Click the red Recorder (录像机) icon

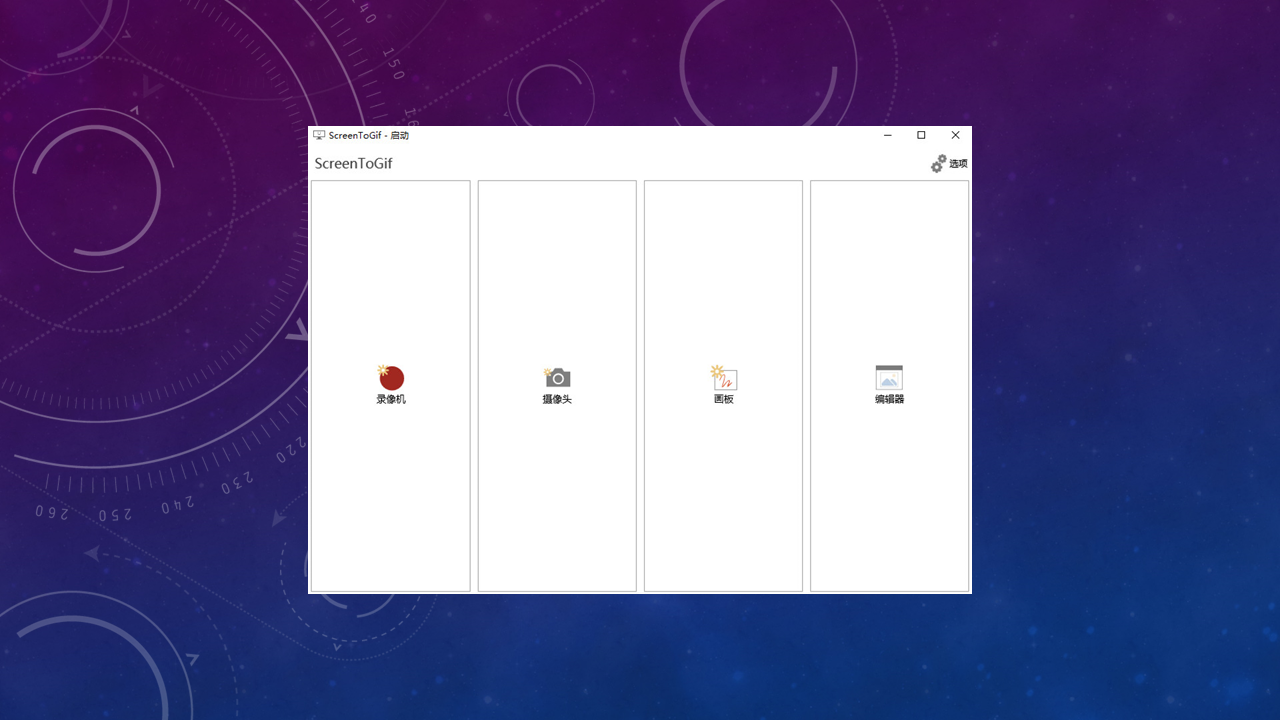tap(391, 377)
